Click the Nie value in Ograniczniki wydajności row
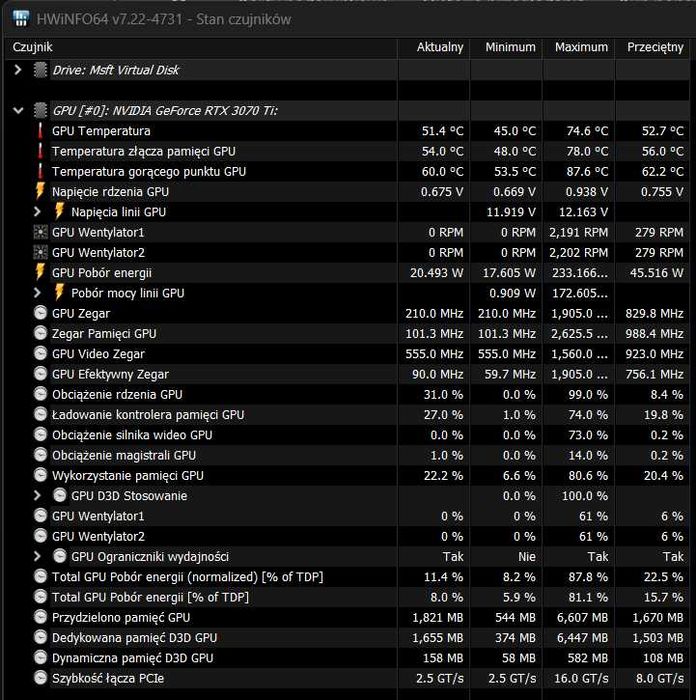This screenshot has height=700, width=696. [527, 557]
